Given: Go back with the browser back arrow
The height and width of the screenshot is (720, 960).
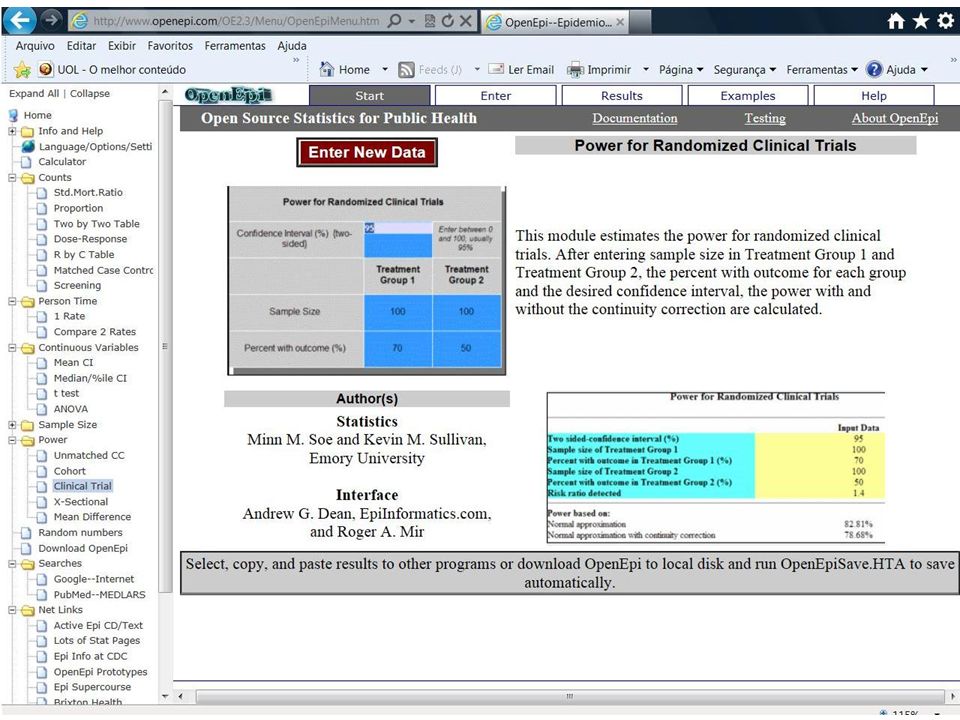Looking at the screenshot, I should (19, 20).
